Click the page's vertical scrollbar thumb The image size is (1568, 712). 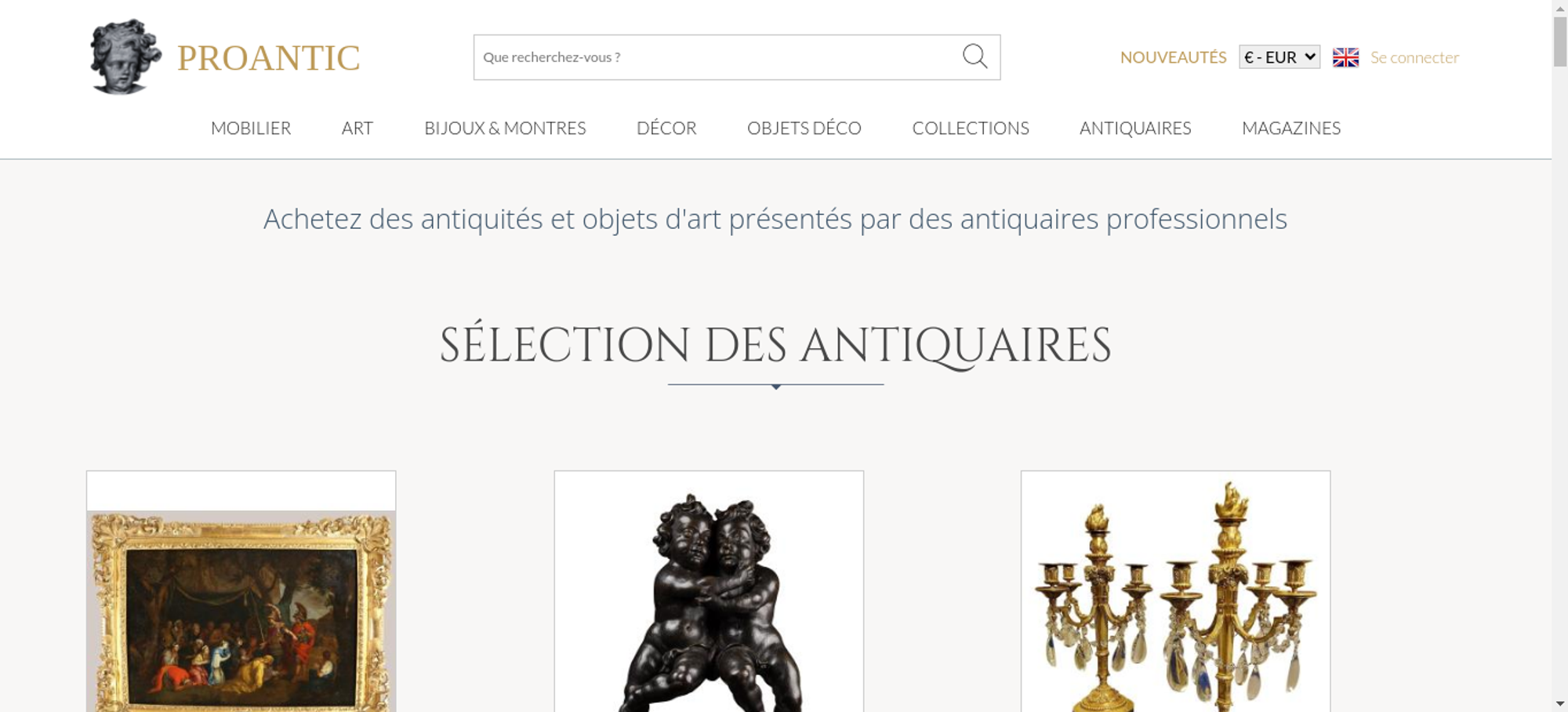click(1560, 42)
